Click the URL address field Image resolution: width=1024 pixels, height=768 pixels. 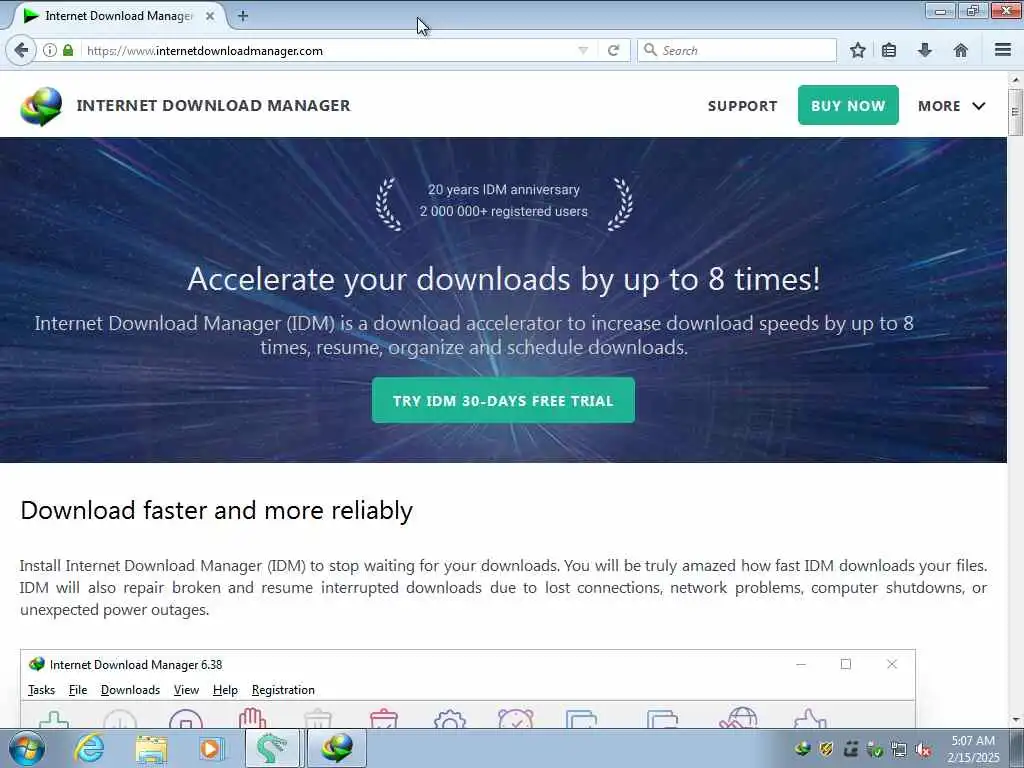[x=330, y=50]
